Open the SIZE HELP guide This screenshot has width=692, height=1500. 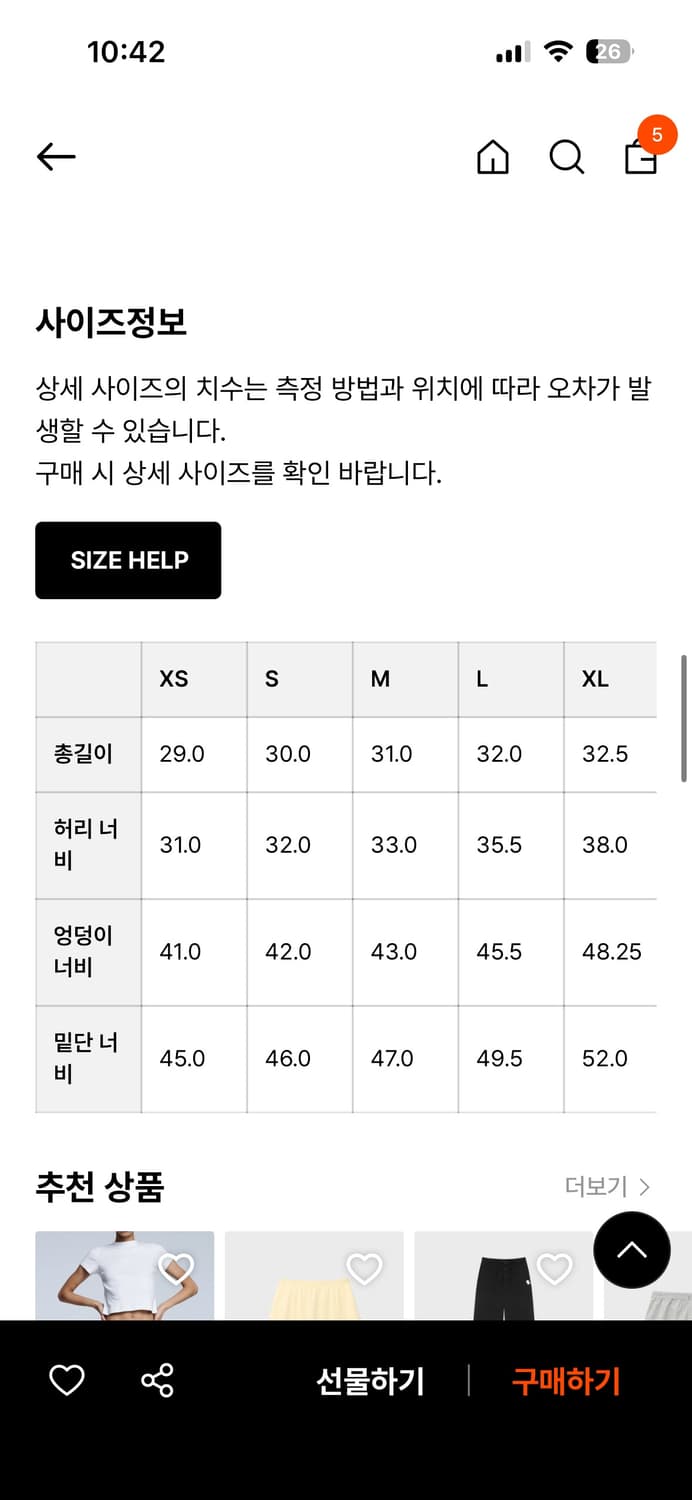click(128, 560)
